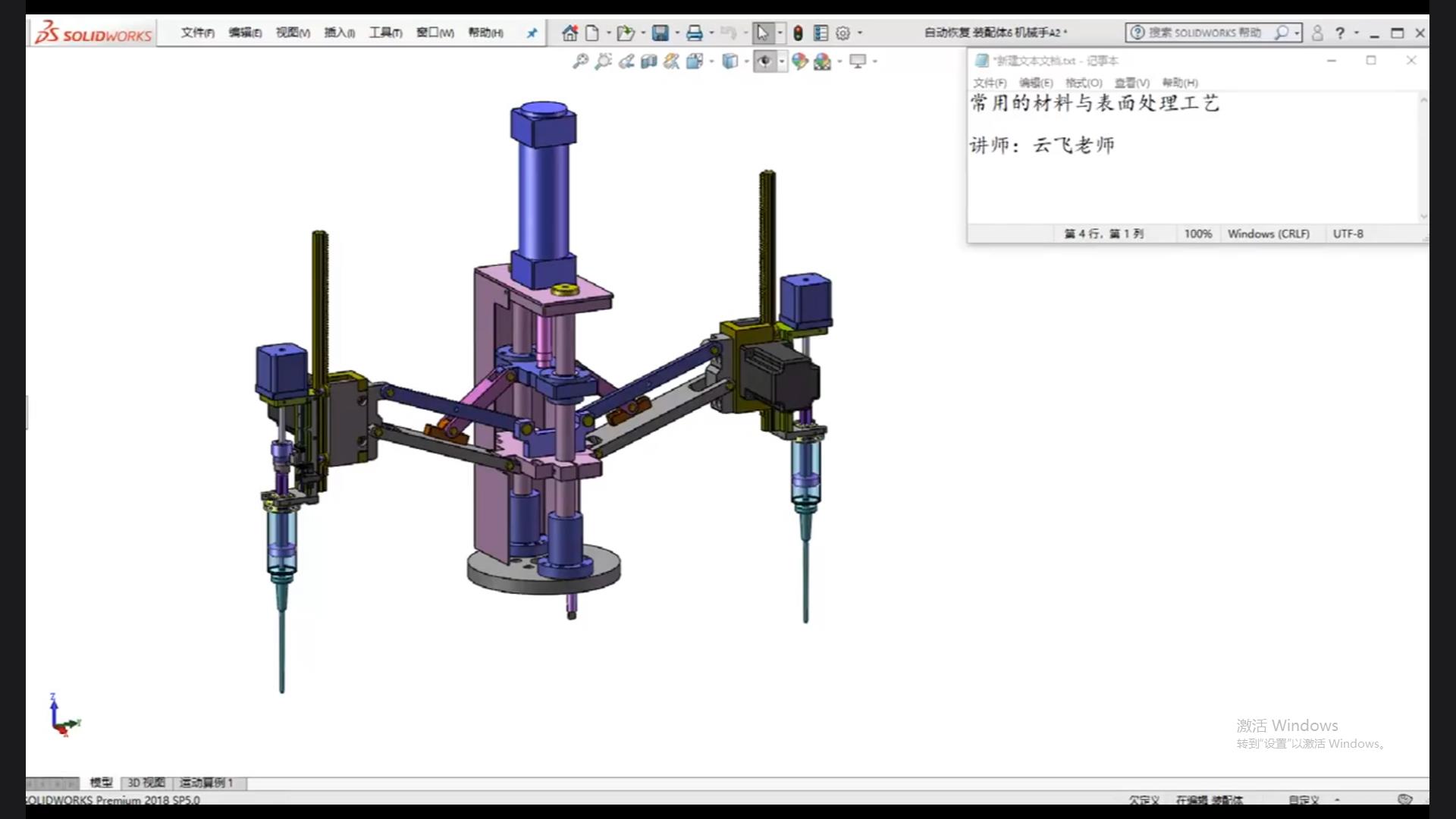Image resolution: width=1456 pixels, height=819 pixels.
Task: Switch to the 模型 tab
Action: point(101,783)
